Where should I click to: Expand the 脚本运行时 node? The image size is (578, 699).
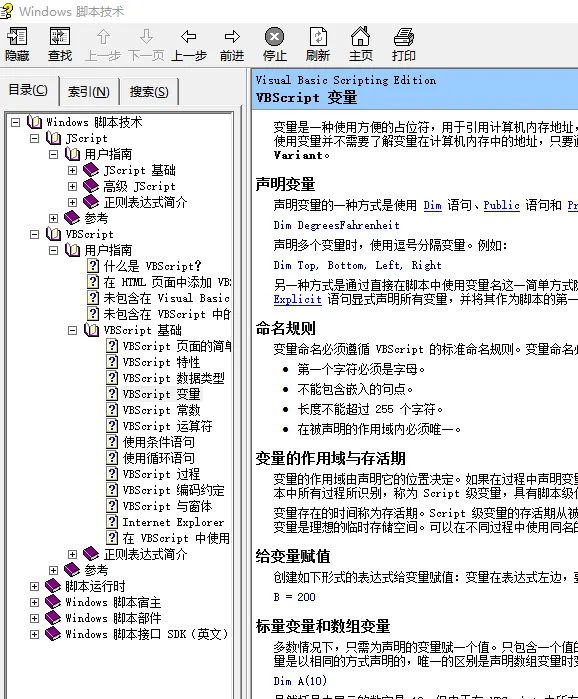click(34, 586)
